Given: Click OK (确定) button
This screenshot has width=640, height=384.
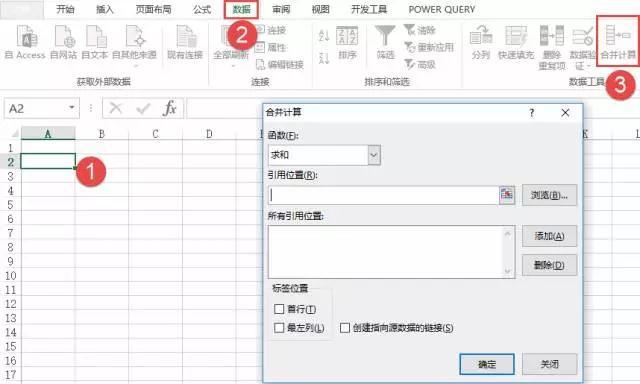Looking at the screenshot, I should point(487,364).
